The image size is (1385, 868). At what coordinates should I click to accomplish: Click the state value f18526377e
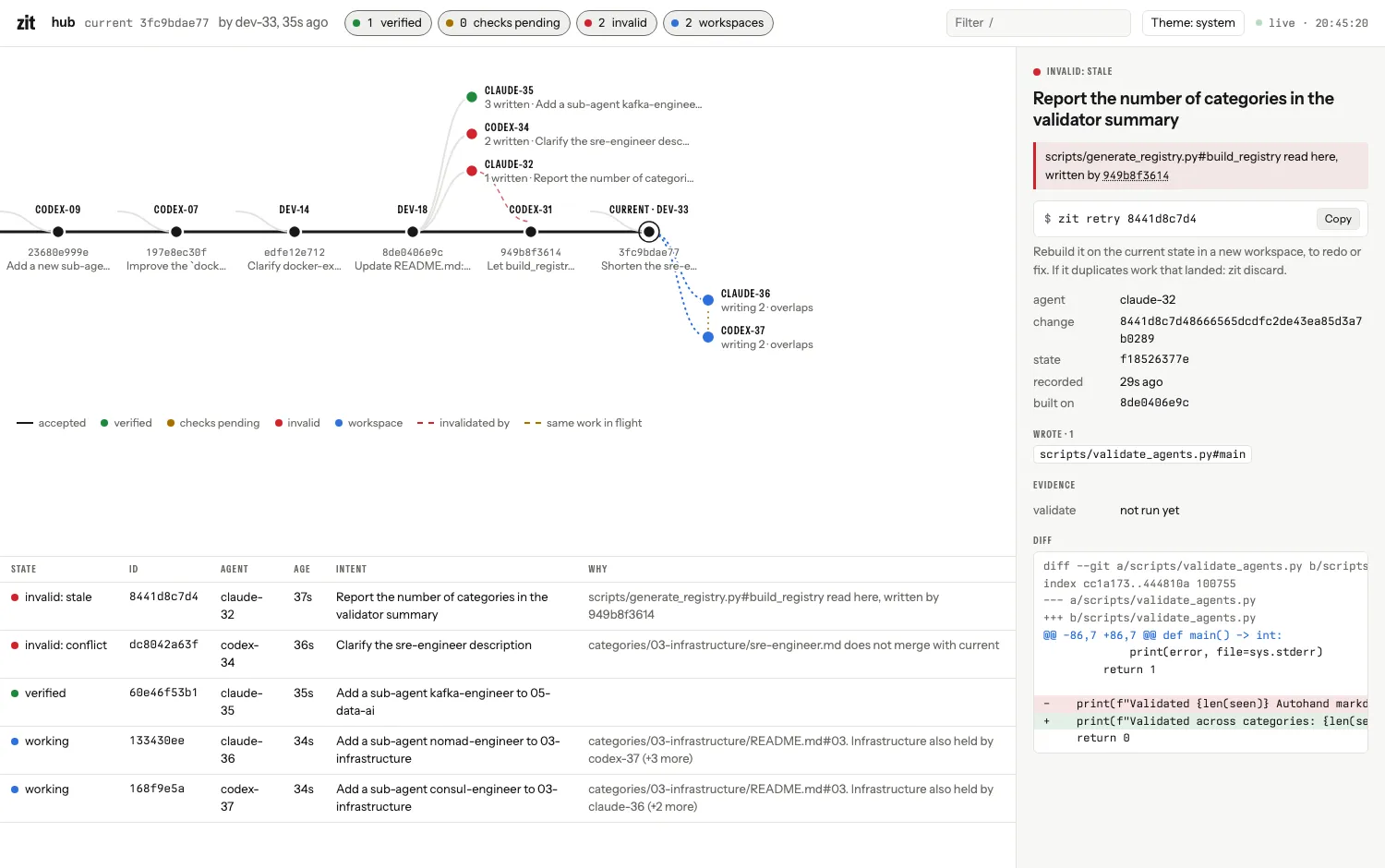pyautogui.click(x=1154, y=359)
